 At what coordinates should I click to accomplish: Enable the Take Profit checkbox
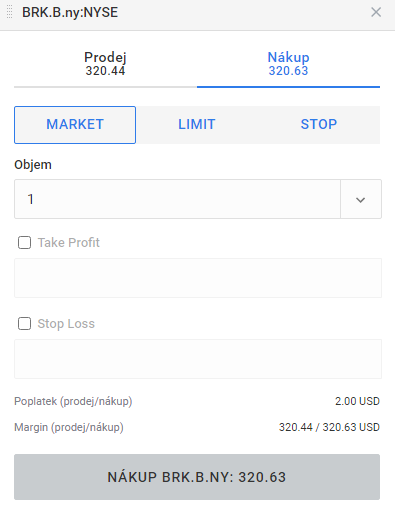point(24,242)
